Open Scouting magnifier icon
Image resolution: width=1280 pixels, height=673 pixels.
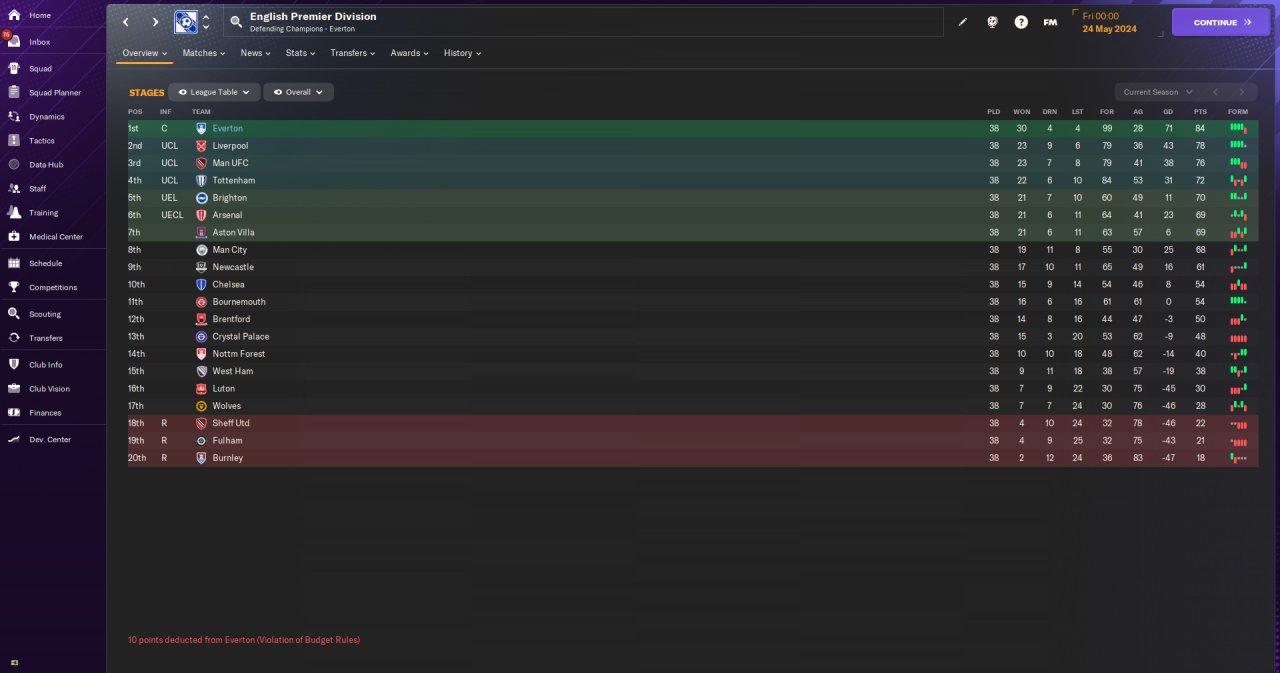coord(14,314)
